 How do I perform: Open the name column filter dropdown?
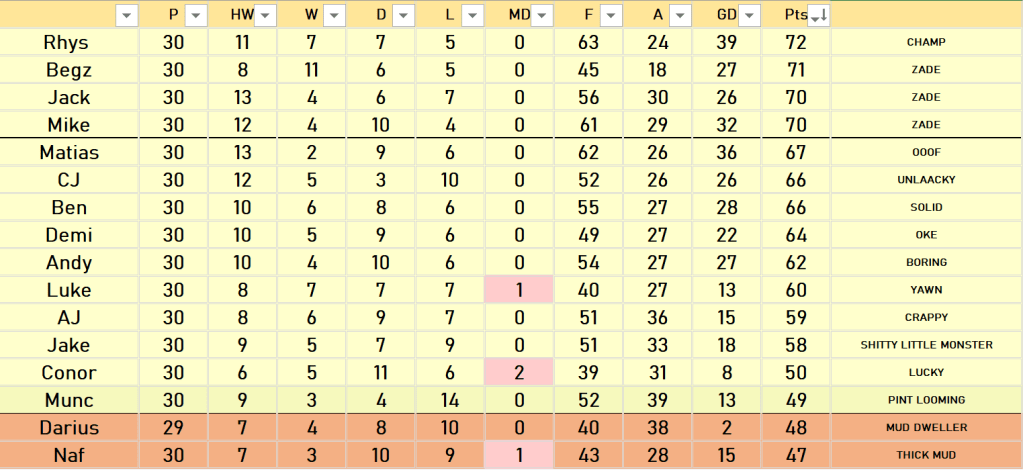coord(127,15)
